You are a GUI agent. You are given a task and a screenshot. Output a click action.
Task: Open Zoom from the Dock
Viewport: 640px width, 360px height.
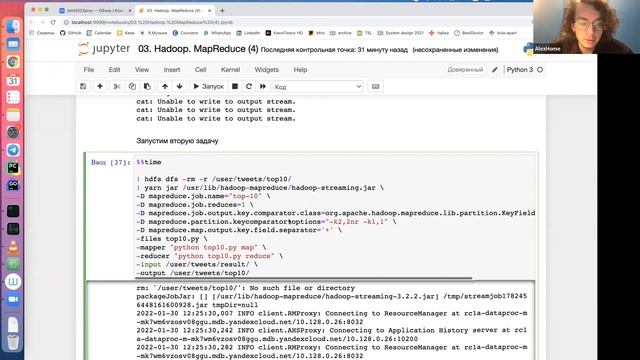[x=13, y=299]
